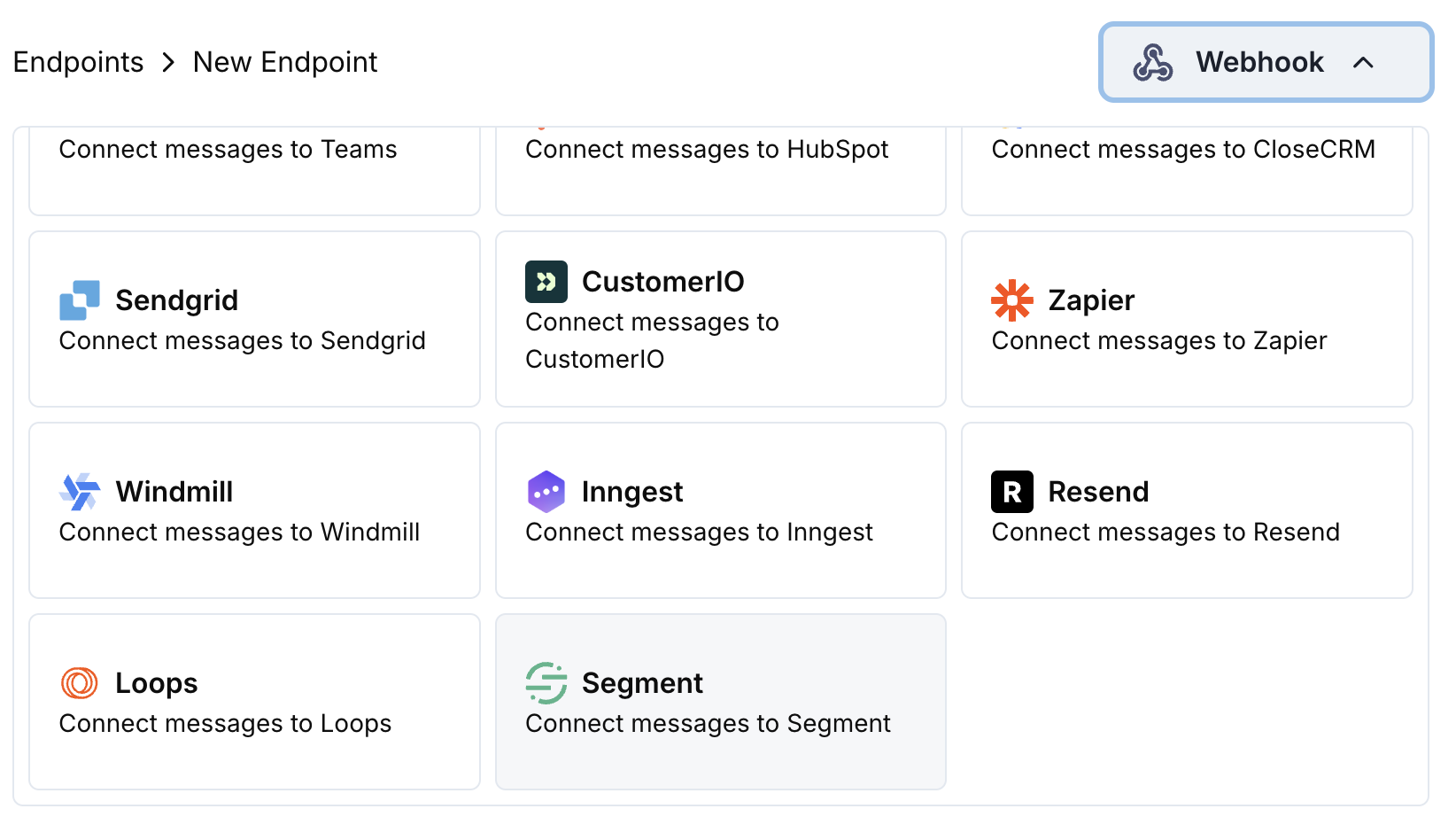
Task: Collapse the Webhook chevron arrow
Action: click(1364, 63)
